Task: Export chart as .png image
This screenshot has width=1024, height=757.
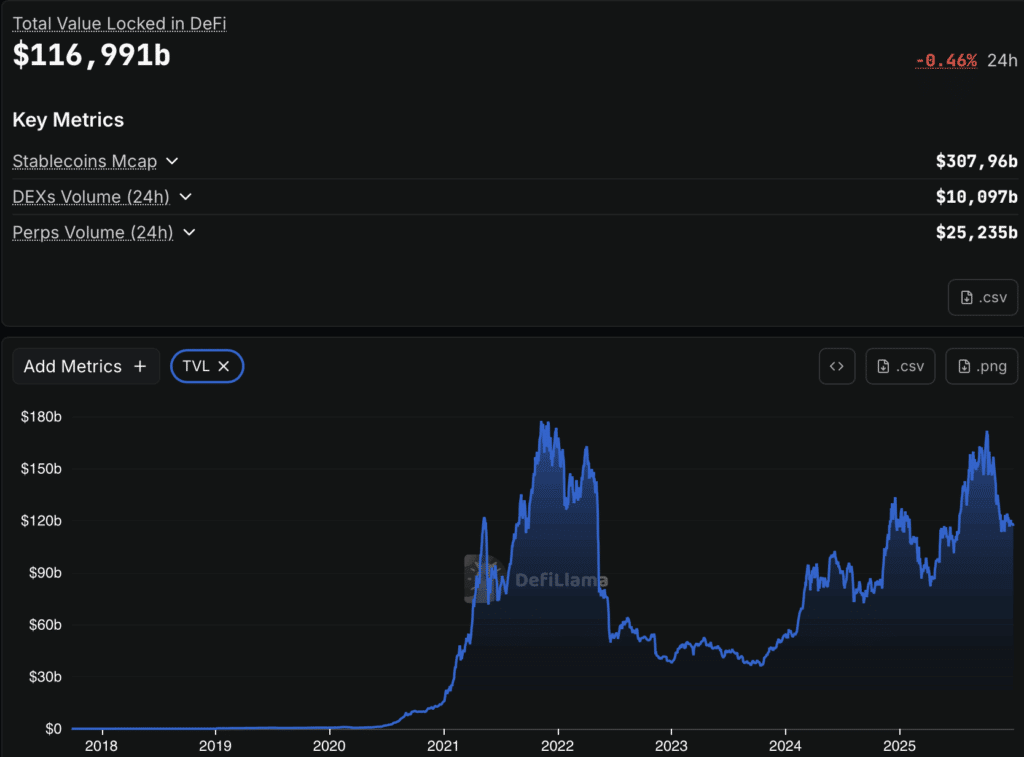Action: (981, 366)
